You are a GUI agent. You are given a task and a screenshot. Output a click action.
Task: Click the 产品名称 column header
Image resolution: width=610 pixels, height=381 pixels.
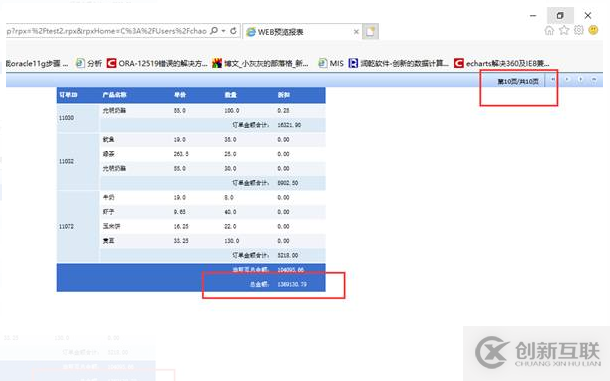tap(114, 95)
